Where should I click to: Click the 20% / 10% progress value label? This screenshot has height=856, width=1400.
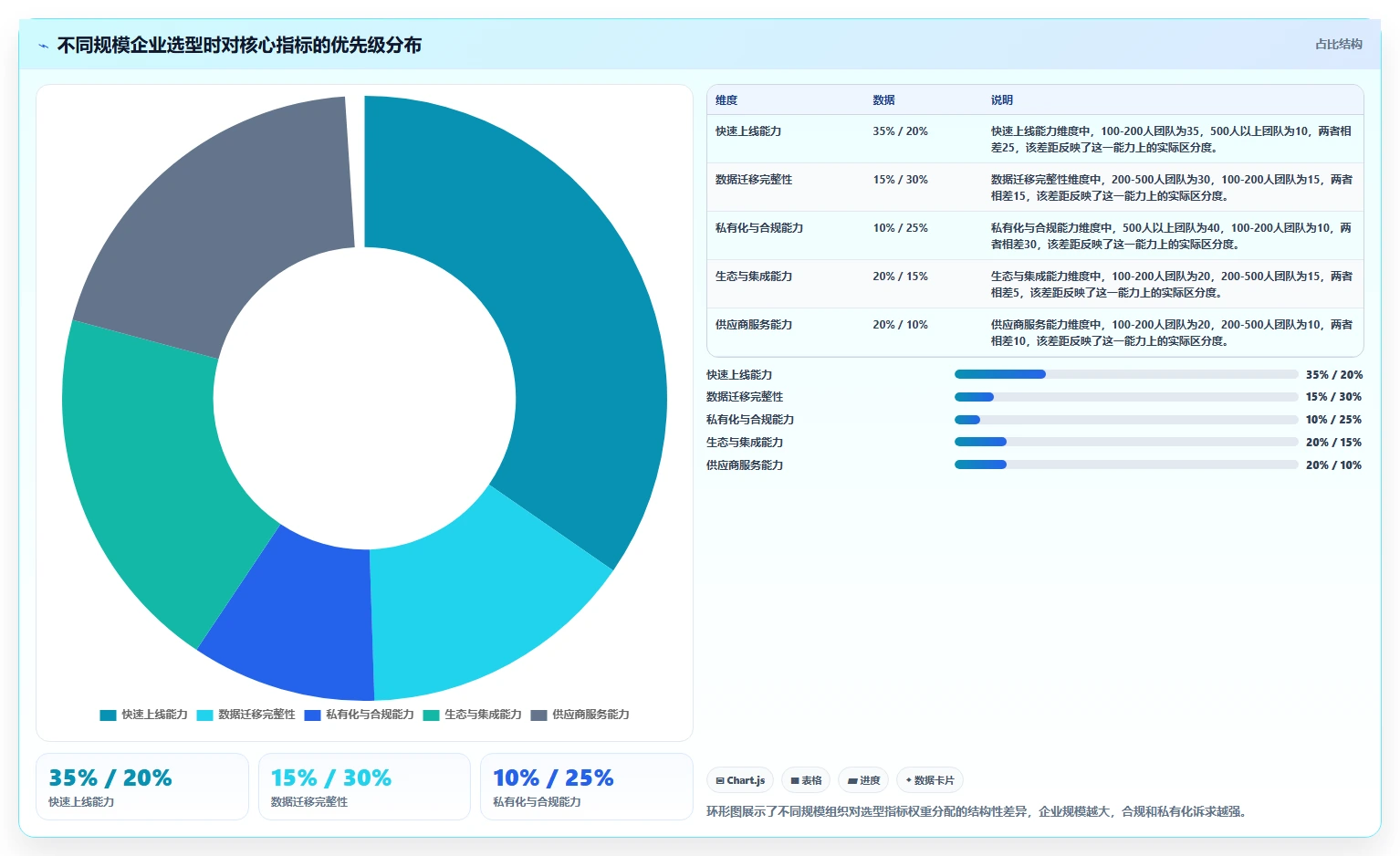1333,465
